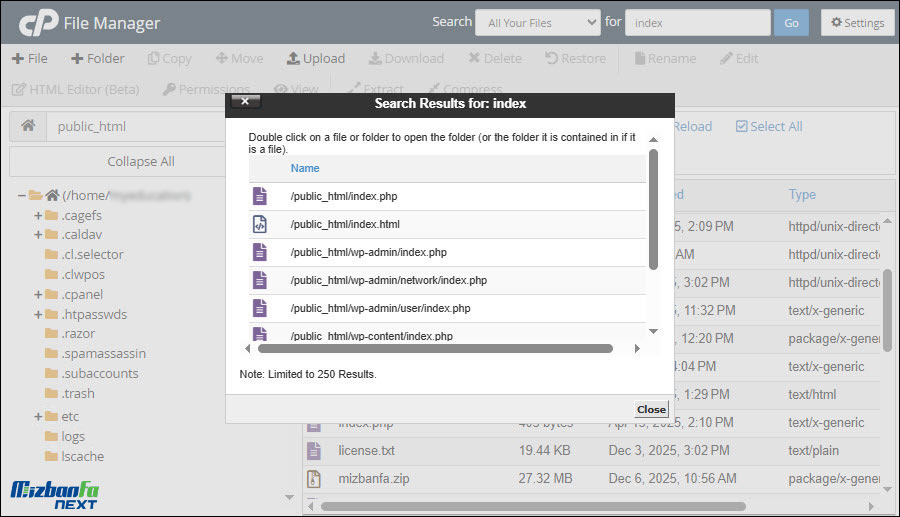Click the Upload toolbar icon
The width and height of the screenshot is (900, 517).
(x=293, y=58)
